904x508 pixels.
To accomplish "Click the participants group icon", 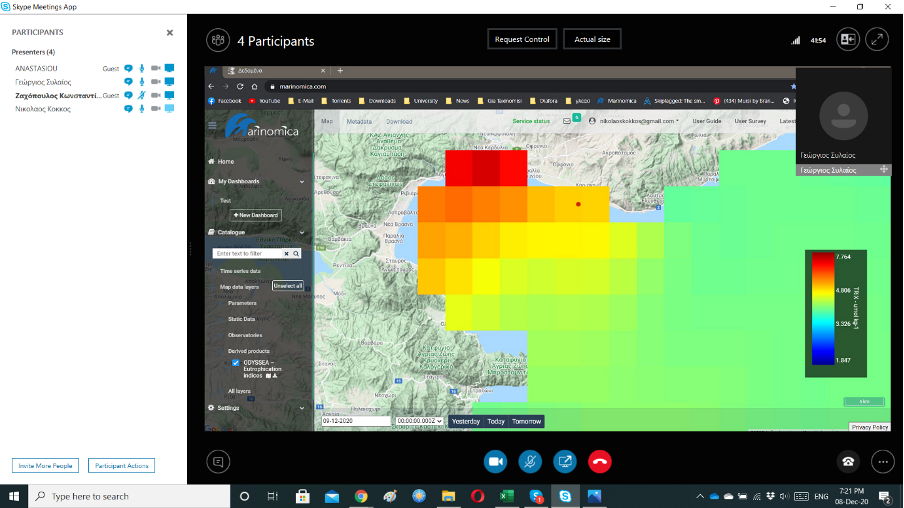I will [217, 40].
